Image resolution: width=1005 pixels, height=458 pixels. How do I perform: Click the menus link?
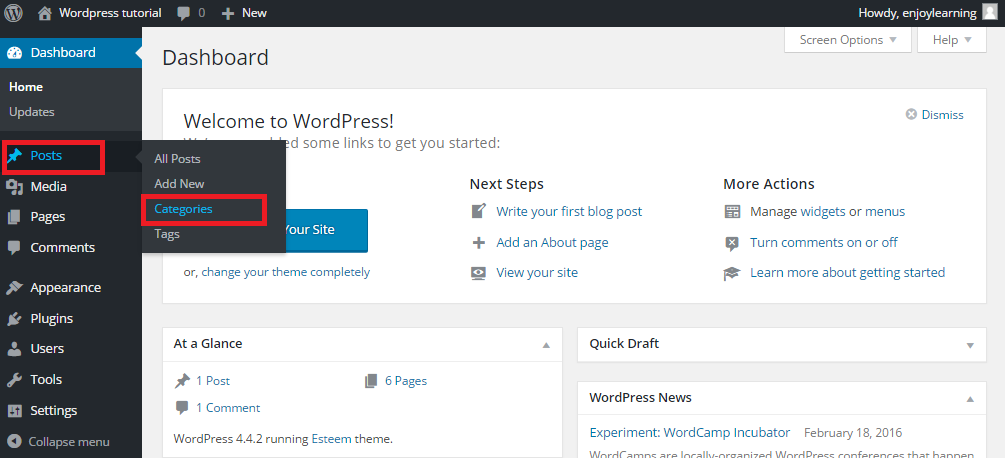pos(885,211)
